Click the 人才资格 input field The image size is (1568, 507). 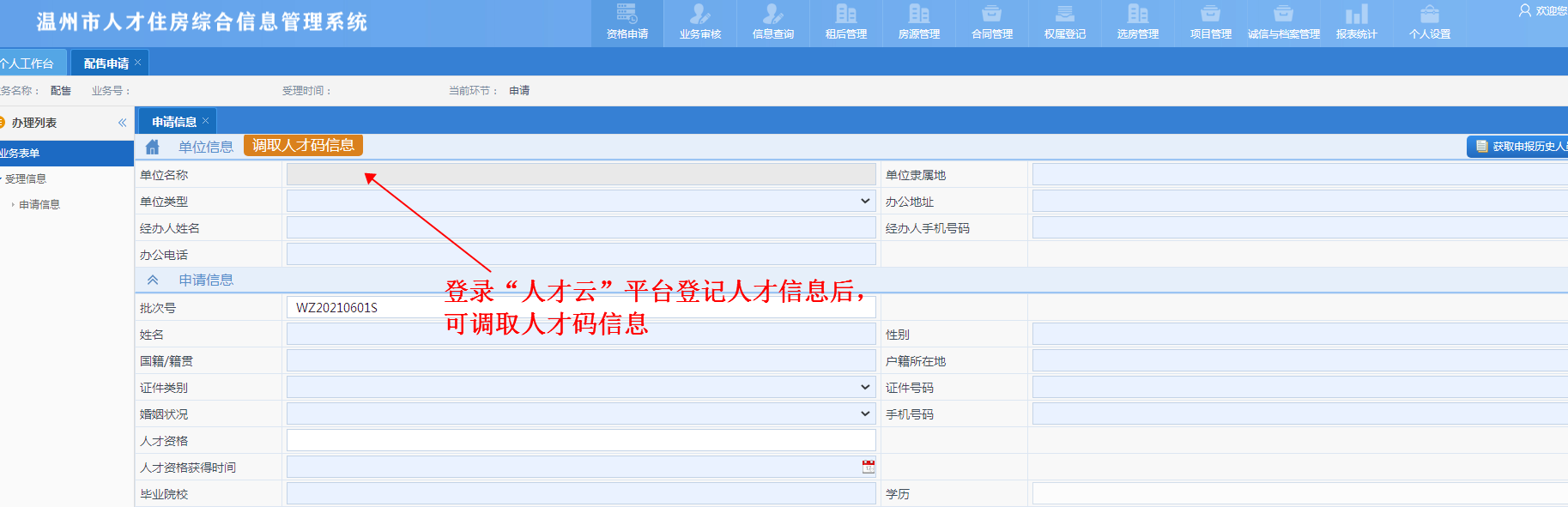click(580, 441)
